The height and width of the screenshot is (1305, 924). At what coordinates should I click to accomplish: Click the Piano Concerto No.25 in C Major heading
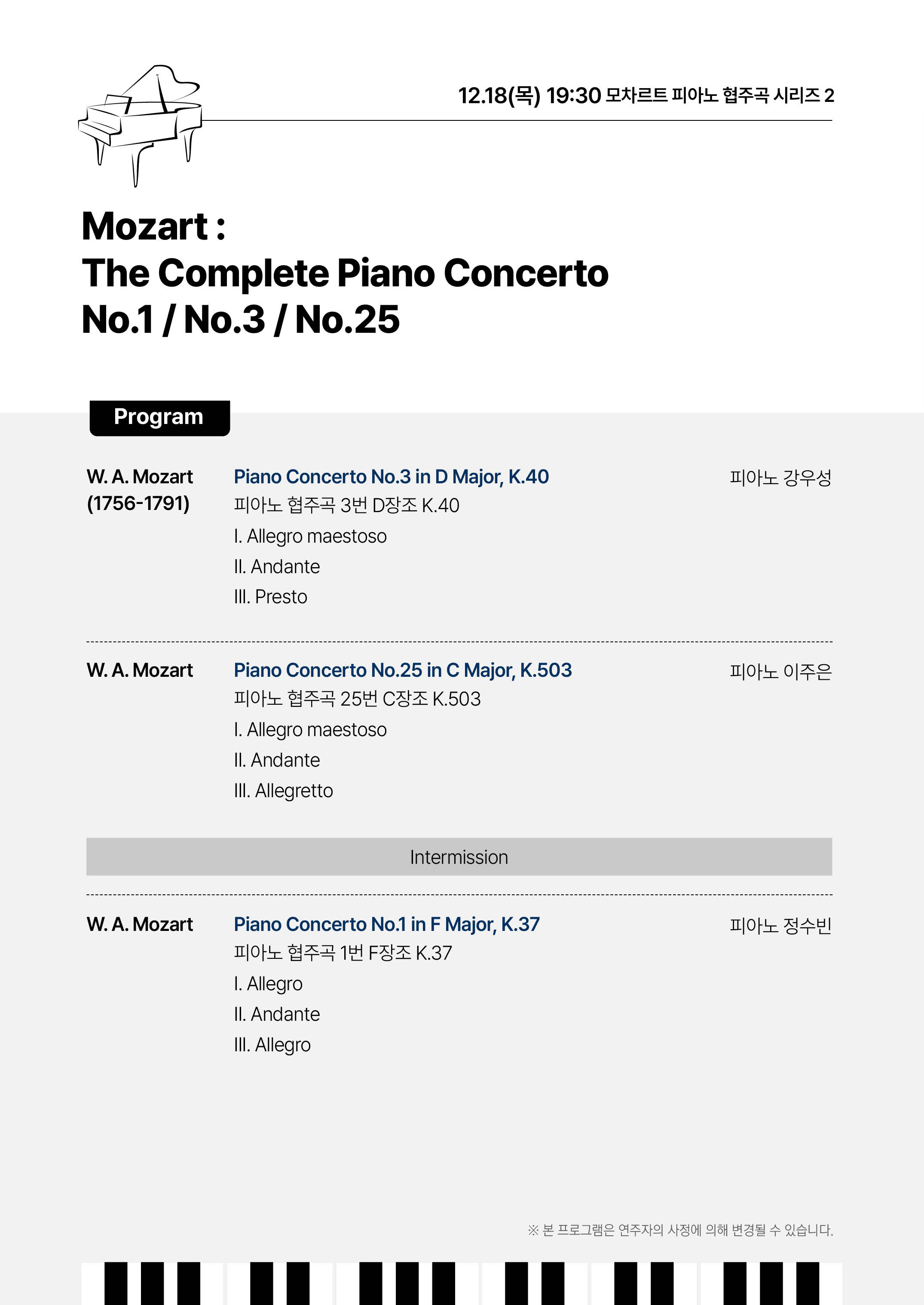402,670
